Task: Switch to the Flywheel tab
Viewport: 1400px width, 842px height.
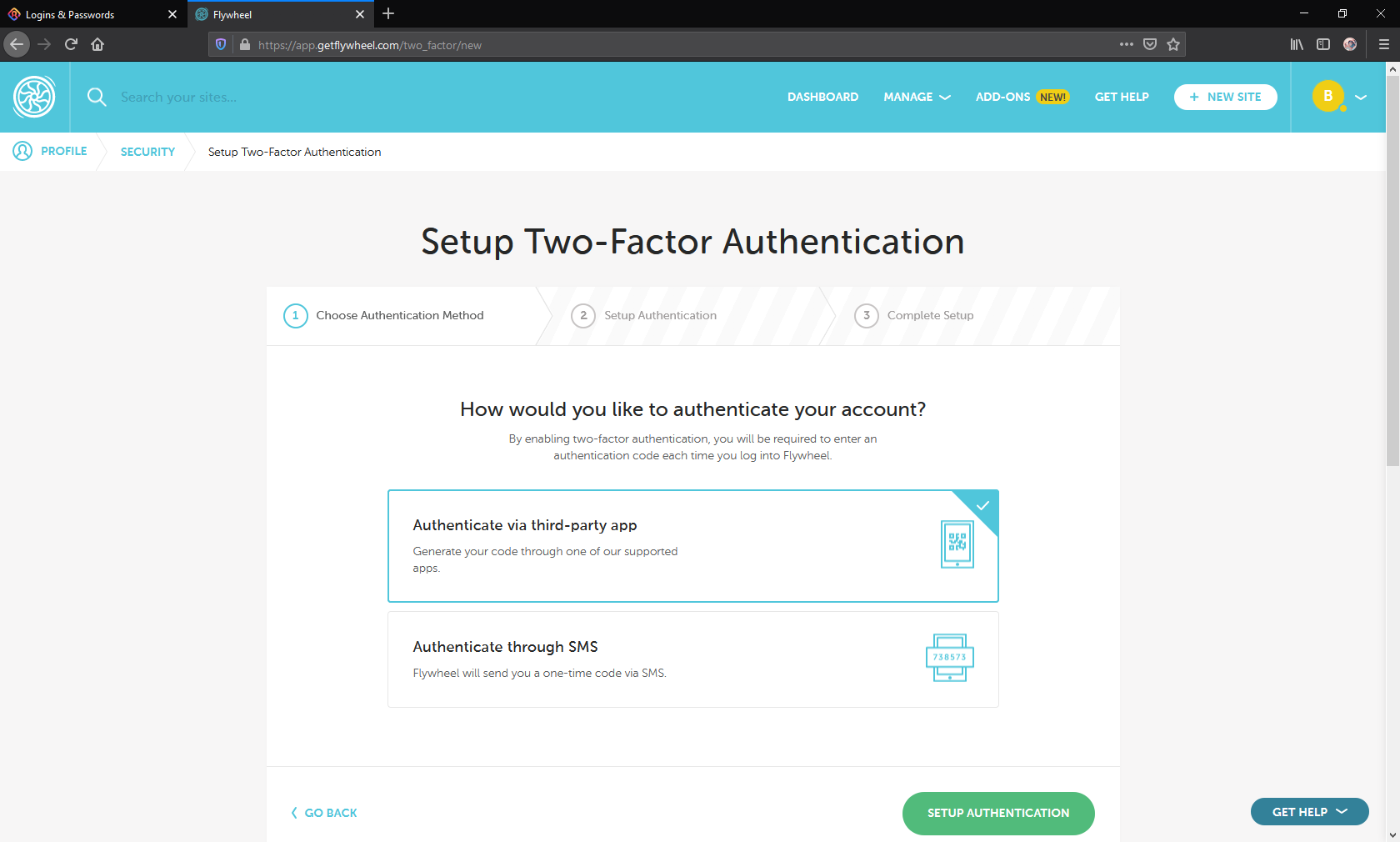Action: pyautogui.click(x=281, y=14)
